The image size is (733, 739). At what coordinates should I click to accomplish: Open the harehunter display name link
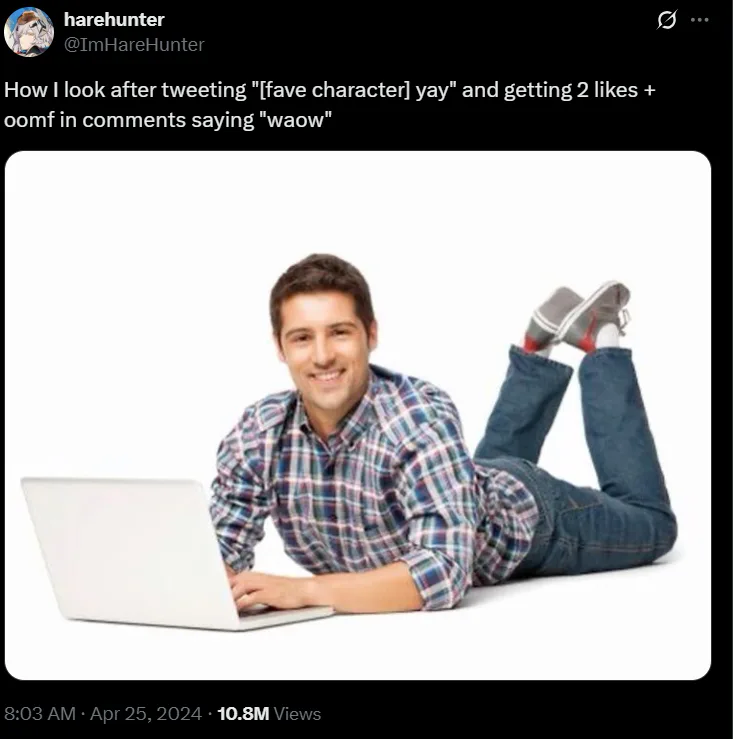point(114,19)
